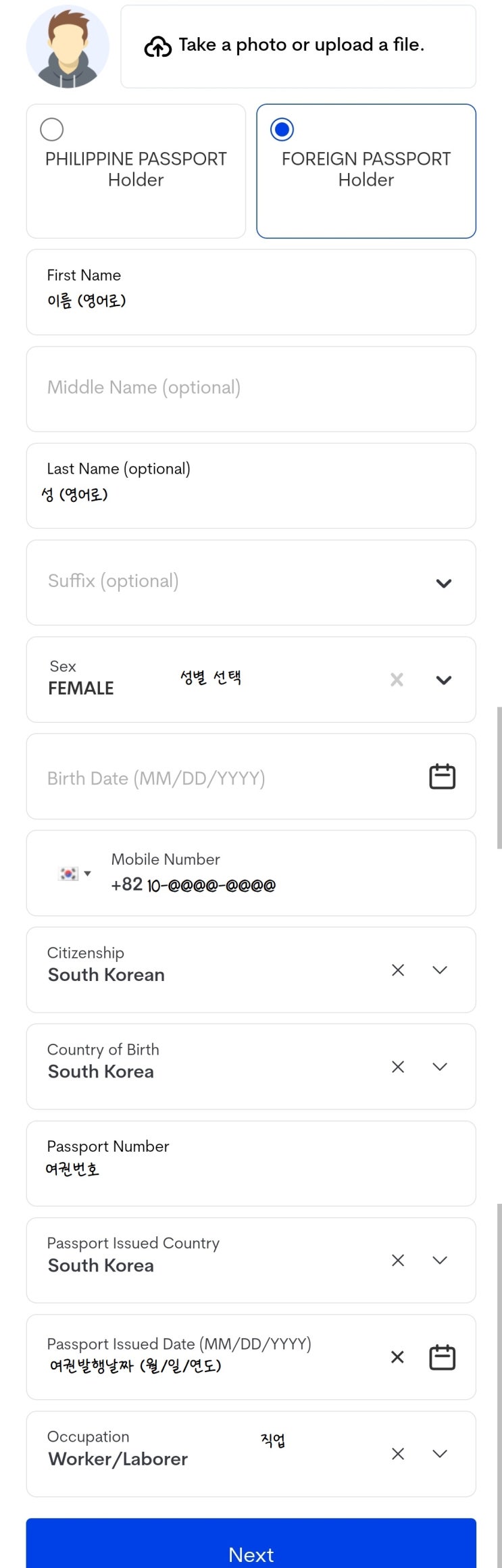Image resolution: width=502 pixels, height=1568 pixels.
Task: Click the cloud upload icon
Action: [157, 46]
